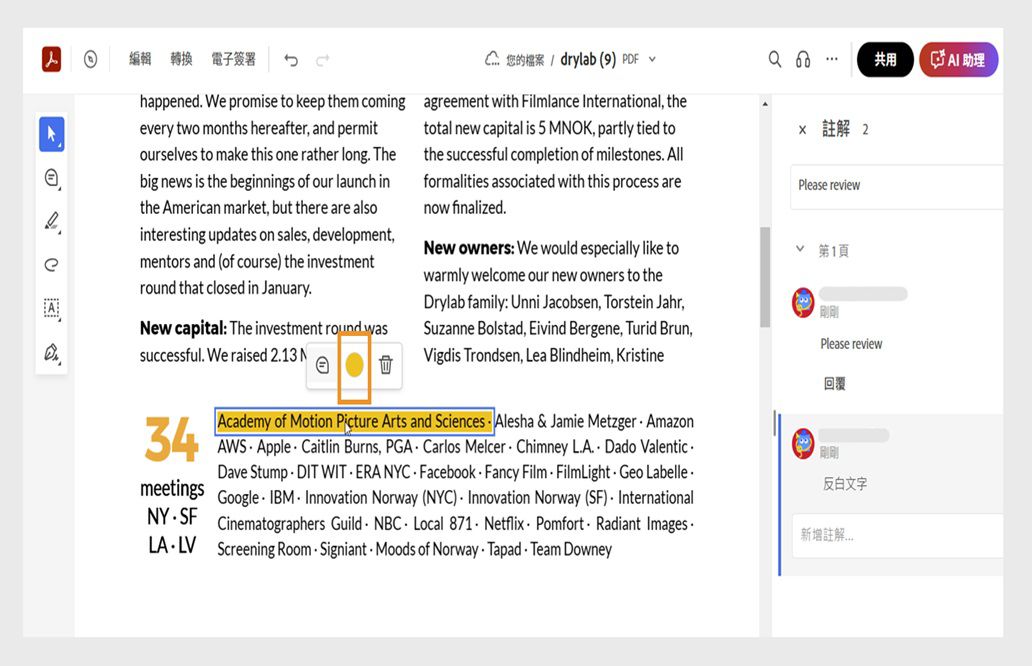The image size is (1032, 666).
Task: Click the large 34 meetings number
Action: [x=172, y=439]
